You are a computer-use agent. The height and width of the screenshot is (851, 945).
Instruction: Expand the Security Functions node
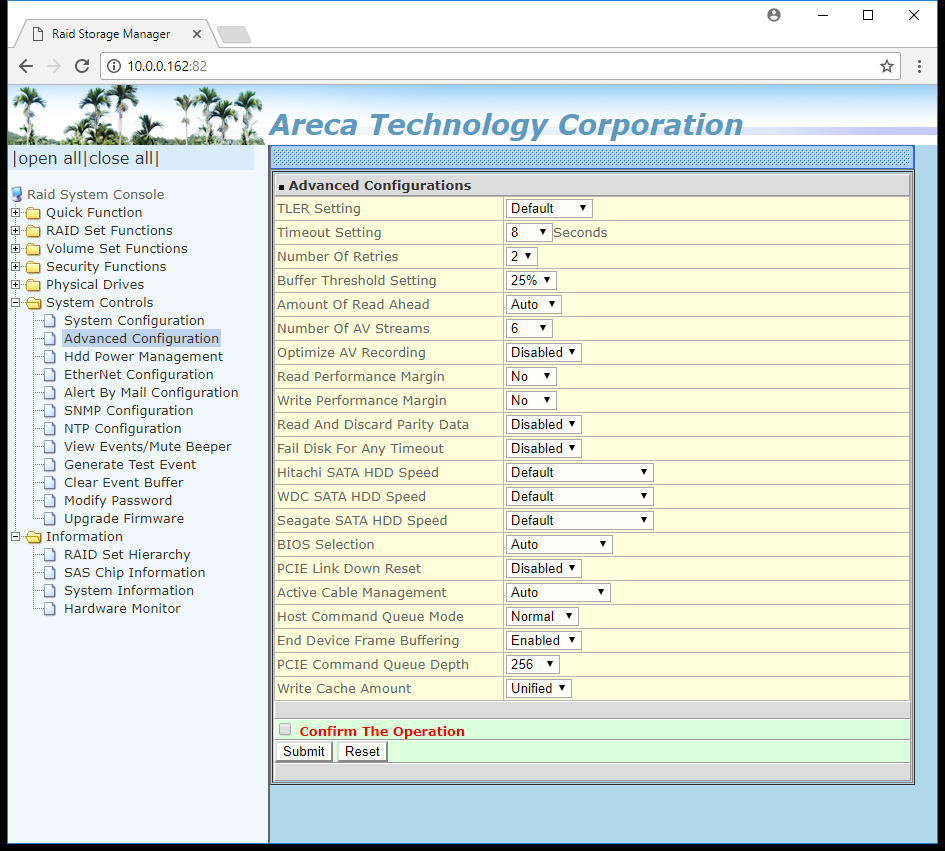pyautogui.click(x=16, y=266)
